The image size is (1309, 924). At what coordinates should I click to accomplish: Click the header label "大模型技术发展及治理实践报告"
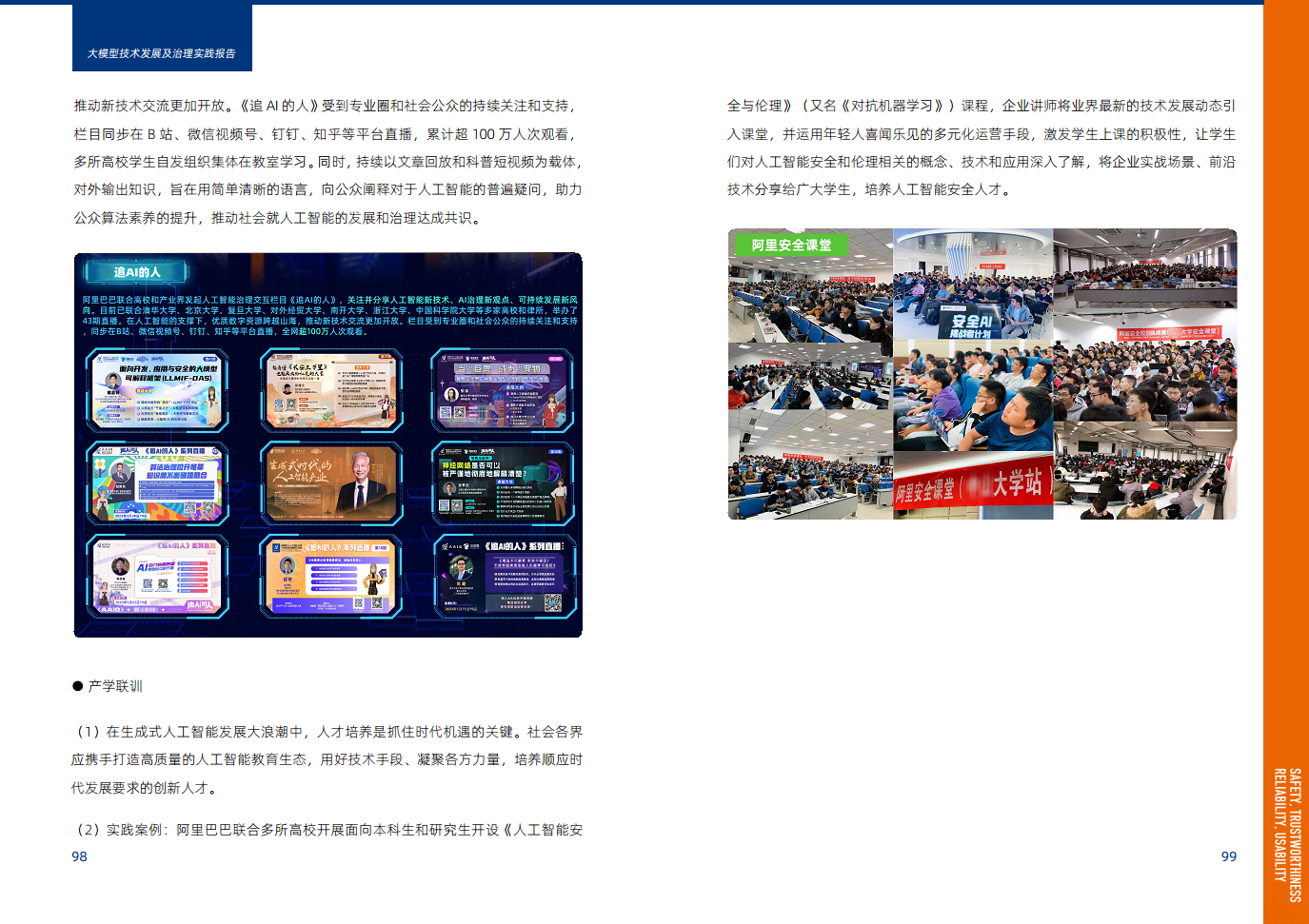click(162, 53)
